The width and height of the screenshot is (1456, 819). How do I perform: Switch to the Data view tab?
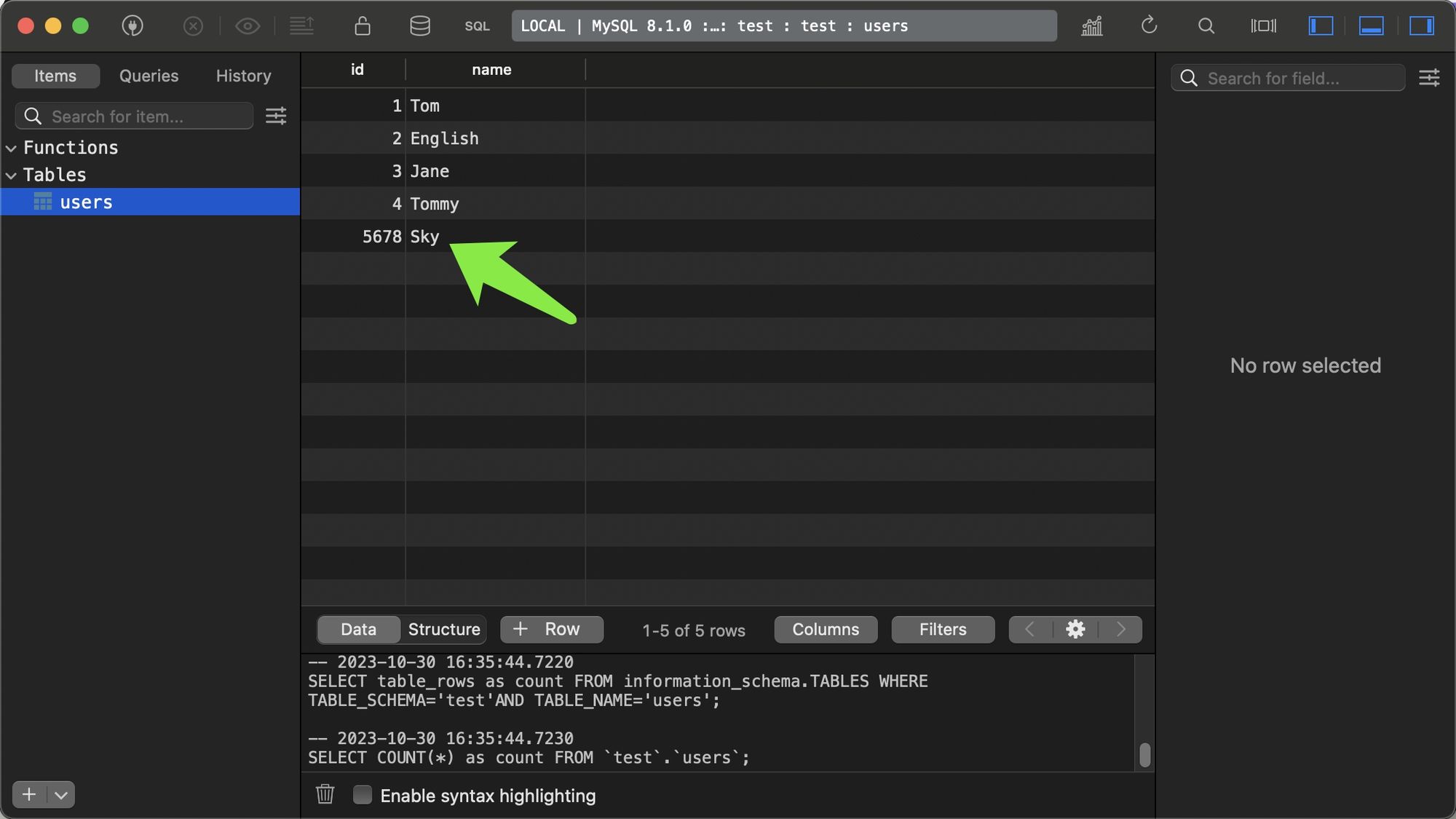358,629
